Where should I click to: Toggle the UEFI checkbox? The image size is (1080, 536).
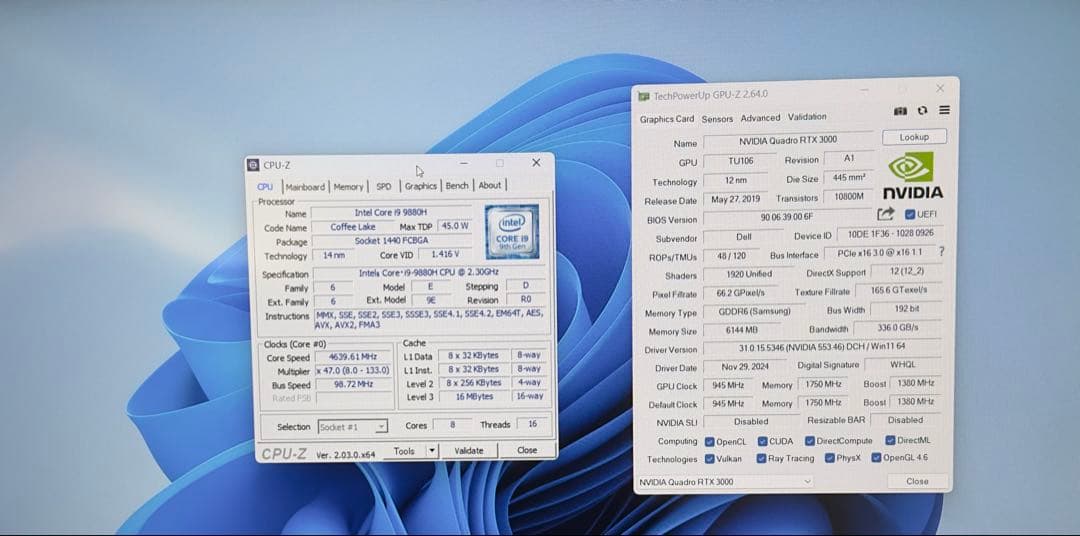point(909,214)
